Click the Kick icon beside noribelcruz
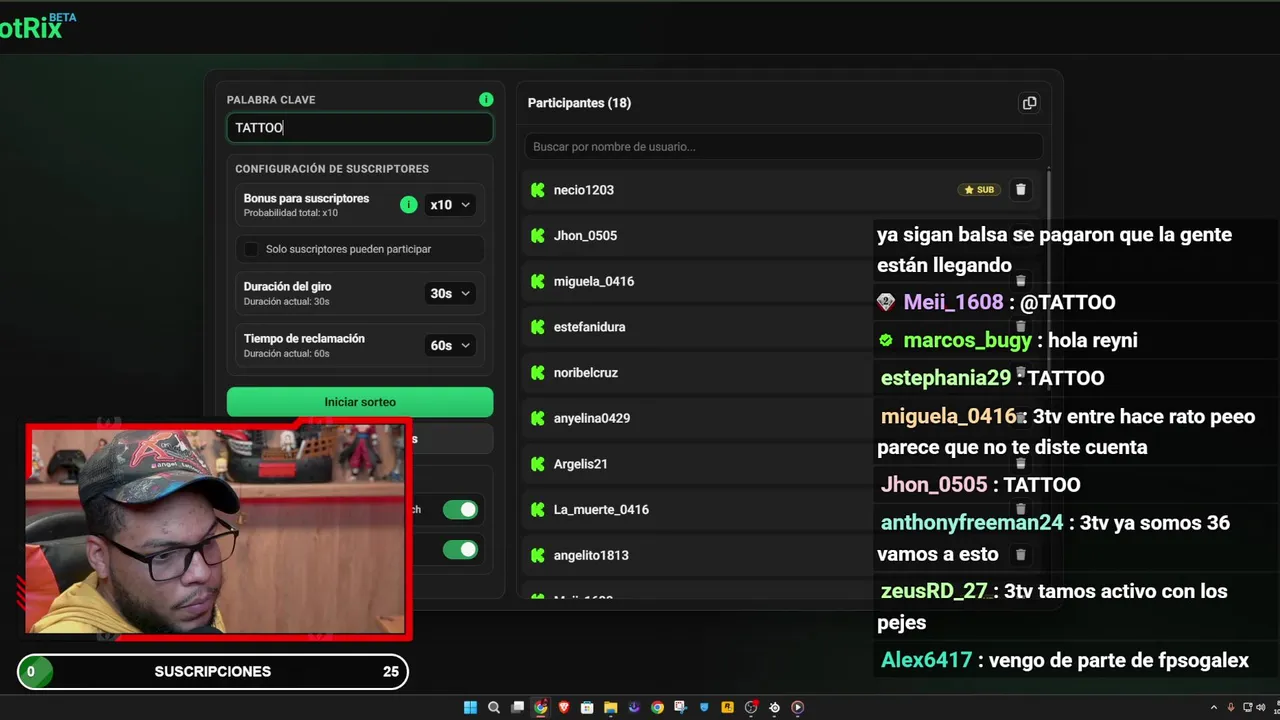 coord(538,373)
